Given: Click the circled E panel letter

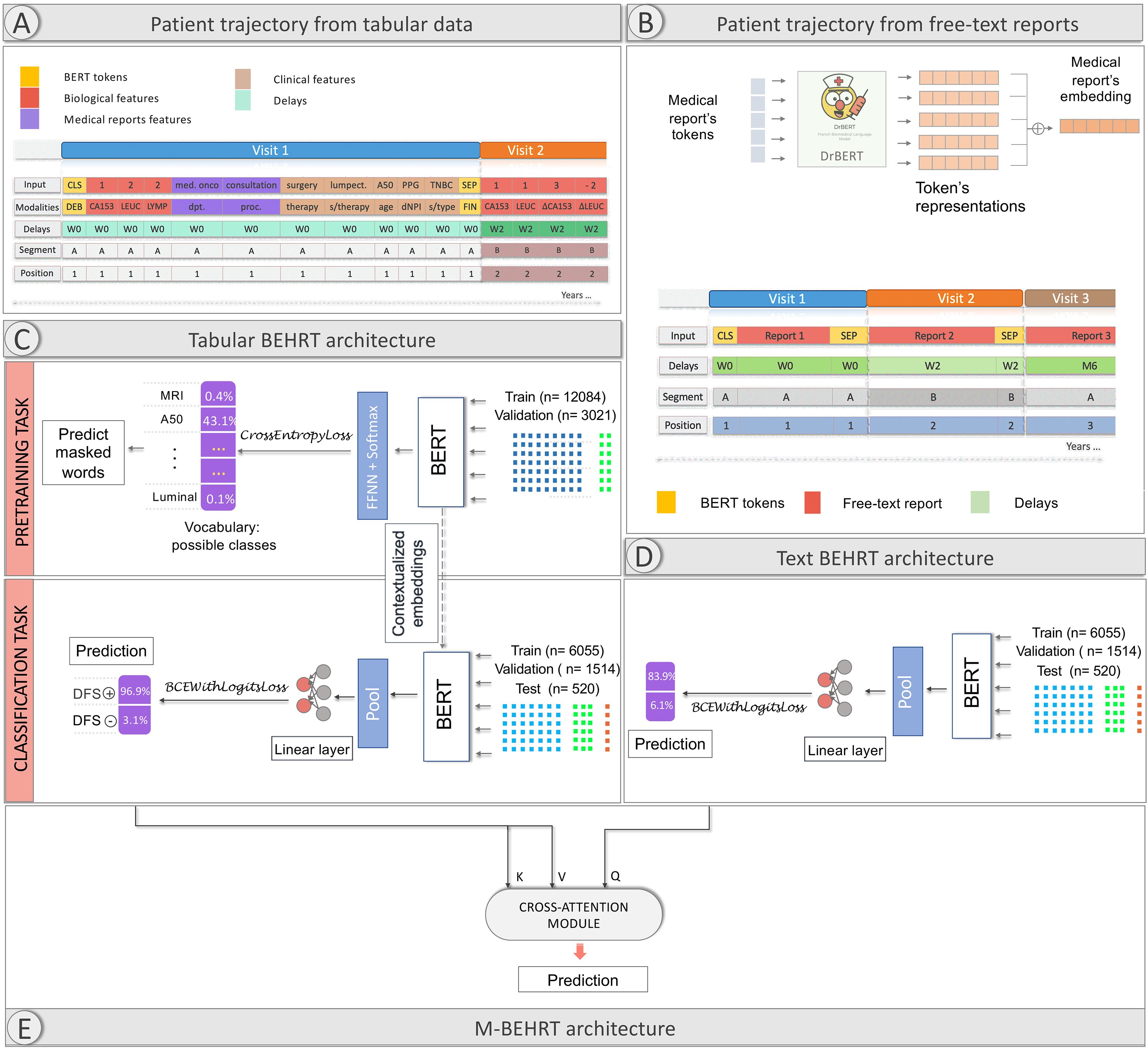Looking at the screenshot, I should [x=24, y=1029].
